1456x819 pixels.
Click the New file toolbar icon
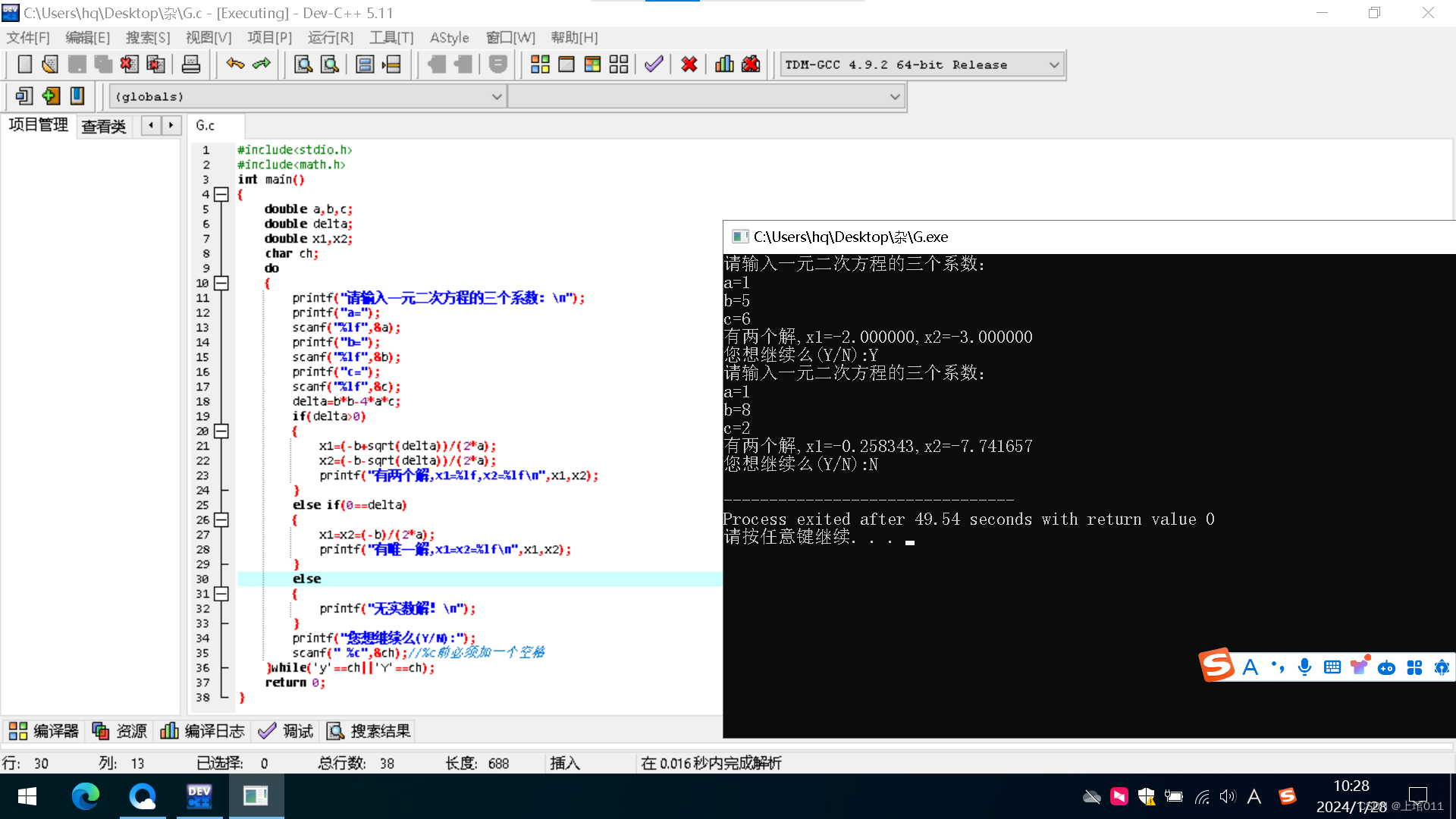pos(24,64)
